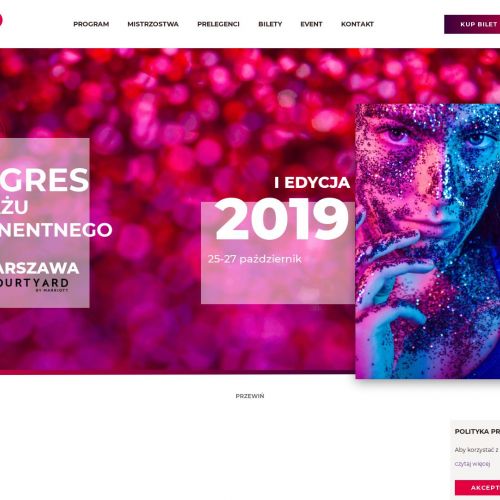Open the czytaj więcej privacy link

click(472, 464)
